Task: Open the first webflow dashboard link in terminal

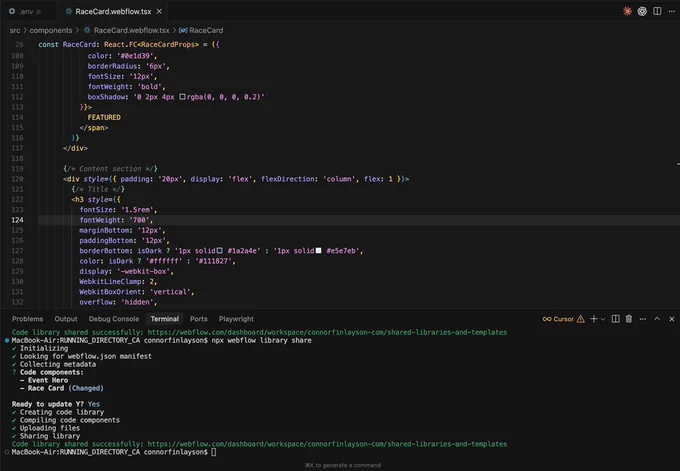Action: pos(327,332)
